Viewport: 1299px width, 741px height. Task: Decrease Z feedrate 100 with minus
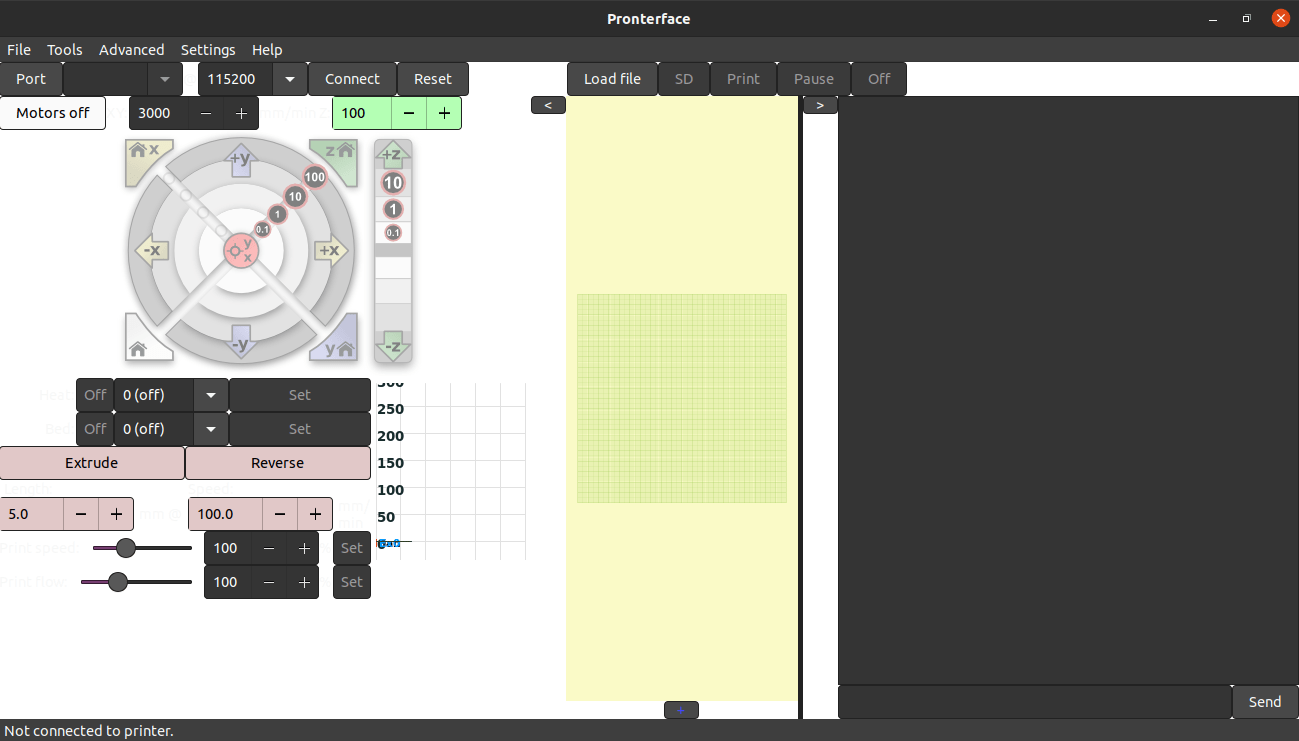409,113
